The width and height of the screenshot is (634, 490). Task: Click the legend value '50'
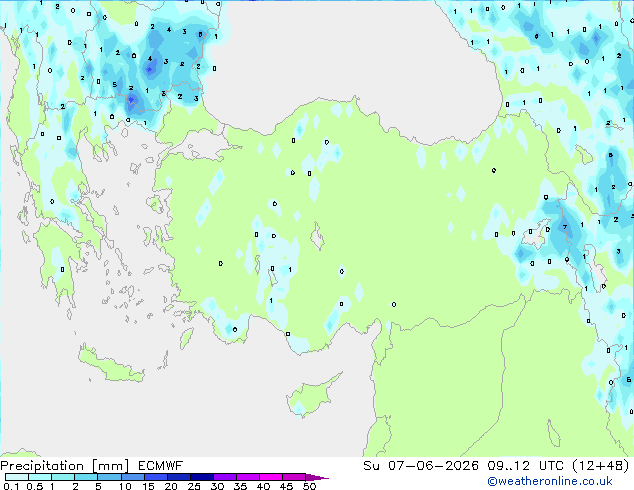(x=309, y=486)
